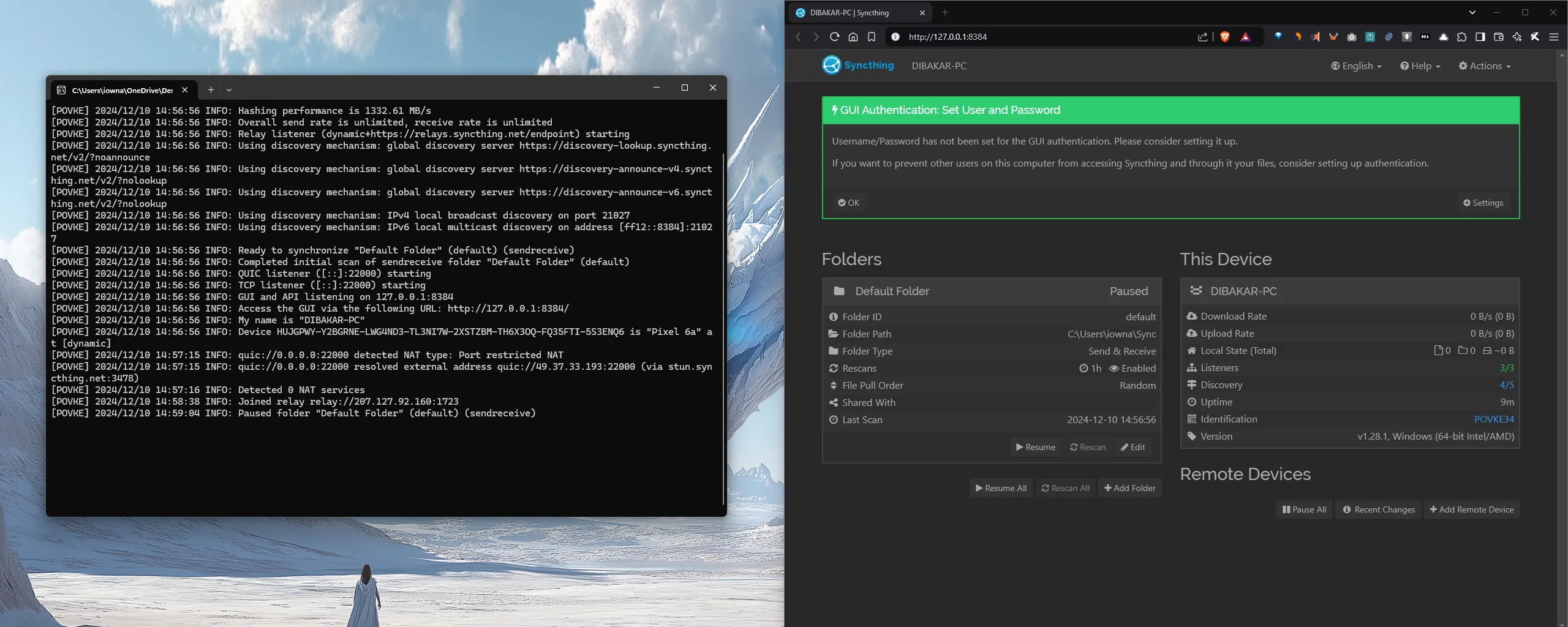Click the Discovery 4/5 value
Image resolution: width=1568 pixels, height=627 pixels.
(x=1507, y=385)
